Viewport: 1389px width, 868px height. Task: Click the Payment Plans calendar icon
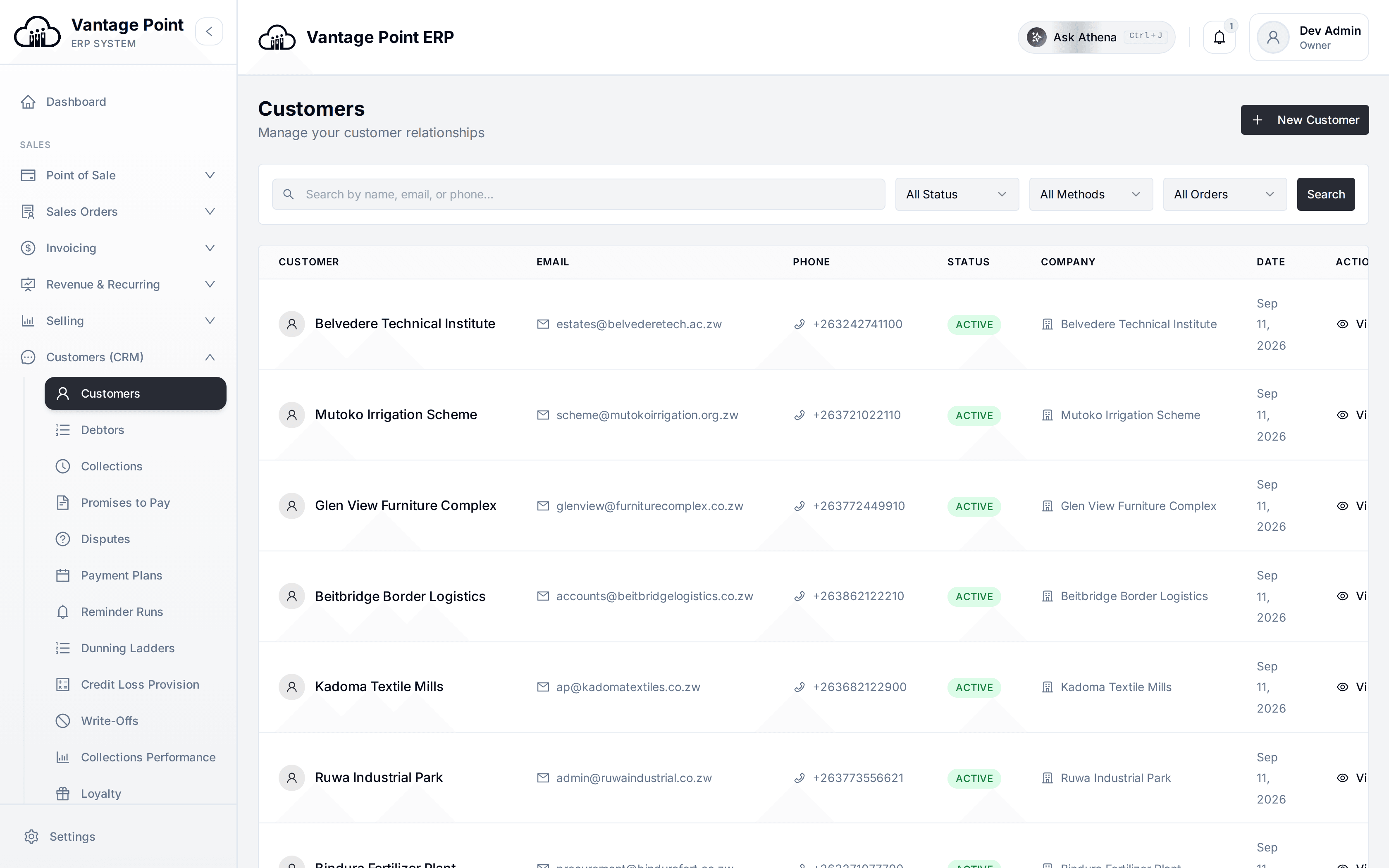pos(62,575)
